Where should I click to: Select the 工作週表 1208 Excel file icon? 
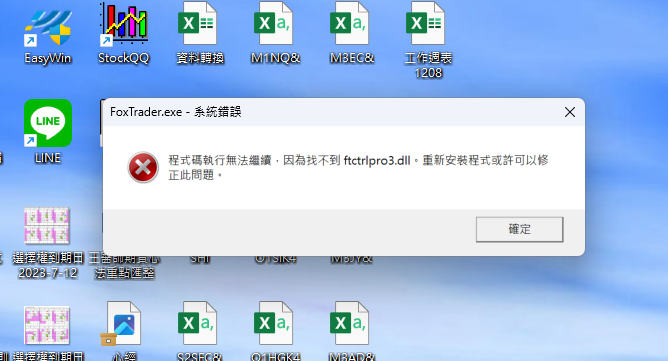tap(425, 24)
